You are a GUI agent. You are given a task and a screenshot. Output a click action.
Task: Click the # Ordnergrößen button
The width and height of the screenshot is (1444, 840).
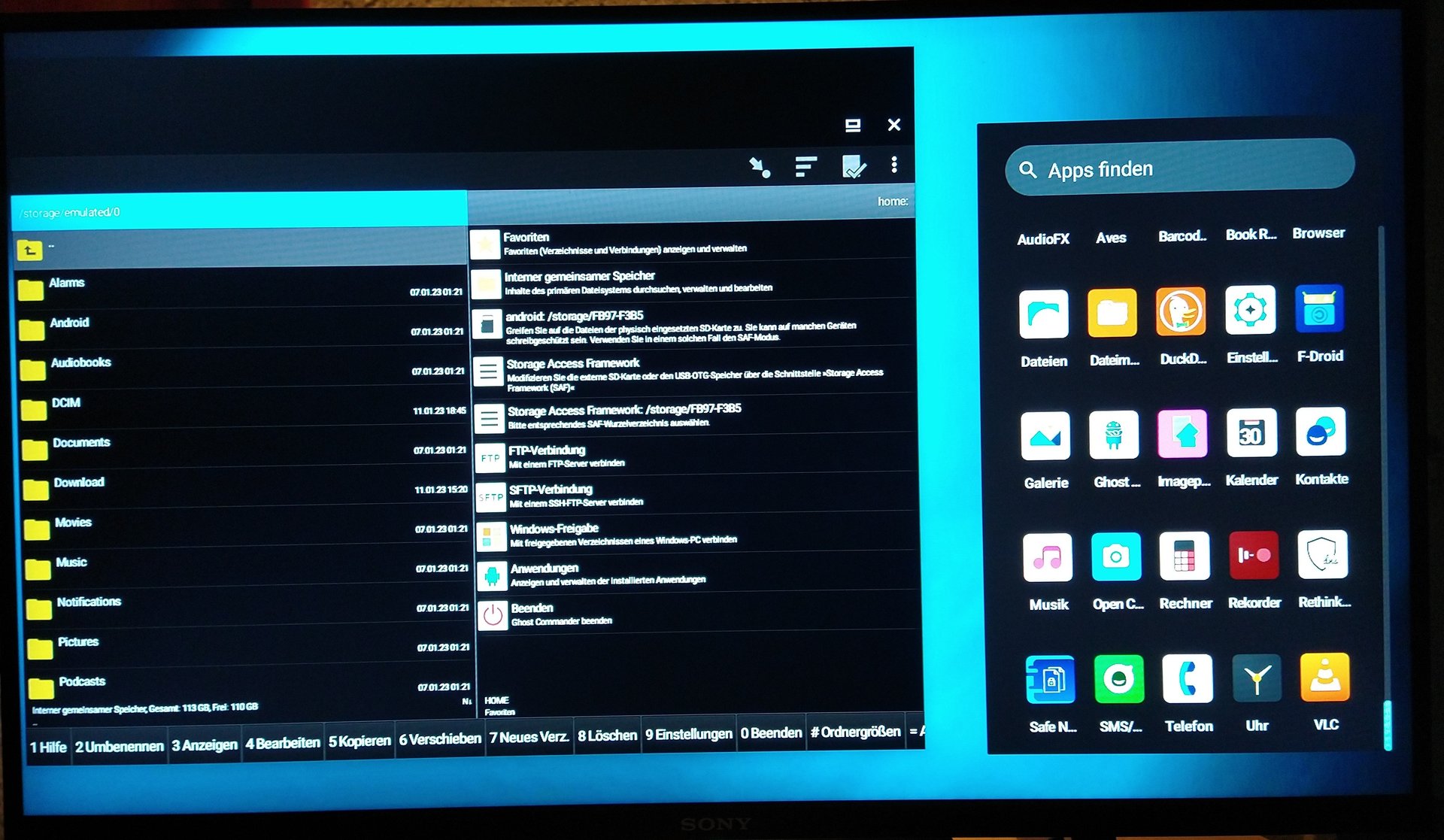855,731
